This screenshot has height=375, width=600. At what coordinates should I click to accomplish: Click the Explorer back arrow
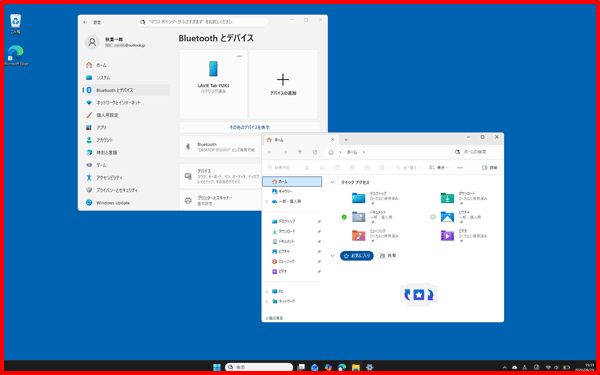point(270,152)
